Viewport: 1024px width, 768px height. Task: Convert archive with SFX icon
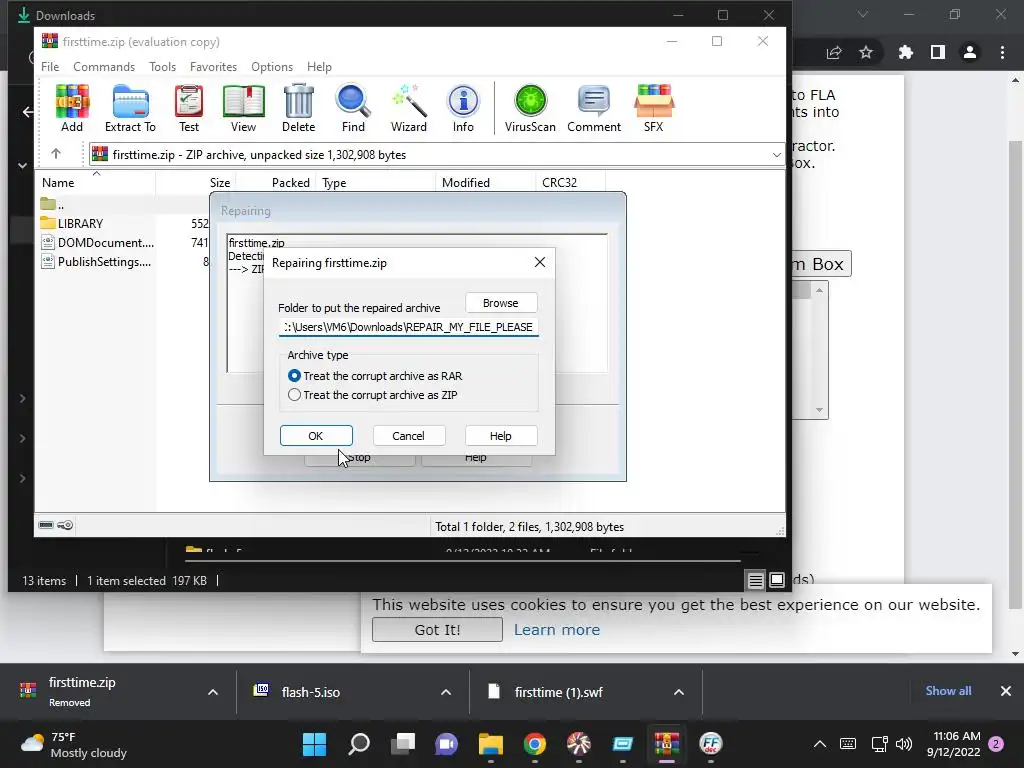[654, 108]
